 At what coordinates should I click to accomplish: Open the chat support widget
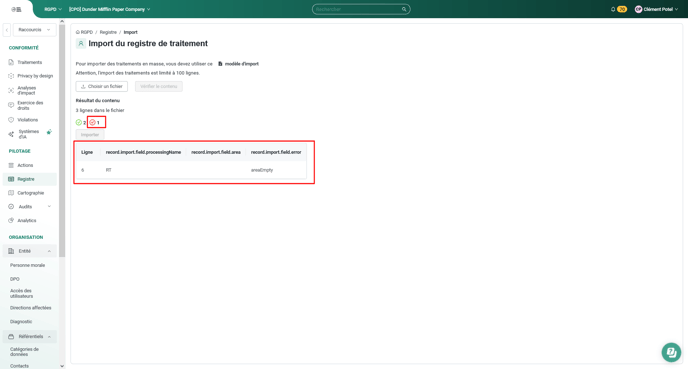pyautogui.click(x=671, y=352)
